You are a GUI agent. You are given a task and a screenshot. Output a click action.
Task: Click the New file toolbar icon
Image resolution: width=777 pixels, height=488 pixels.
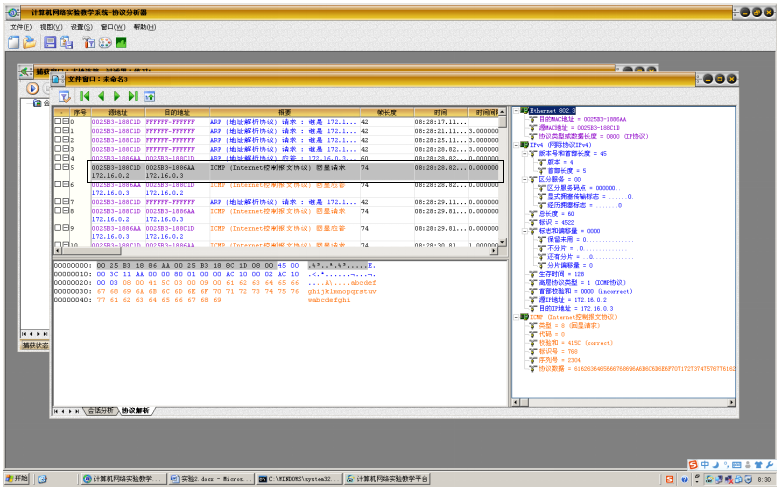(13, 43)
